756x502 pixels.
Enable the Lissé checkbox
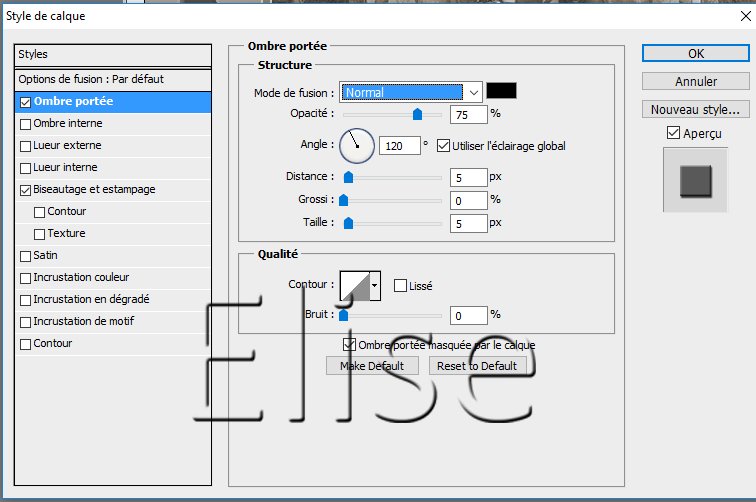pyautogui.click(x=400, y=286)
